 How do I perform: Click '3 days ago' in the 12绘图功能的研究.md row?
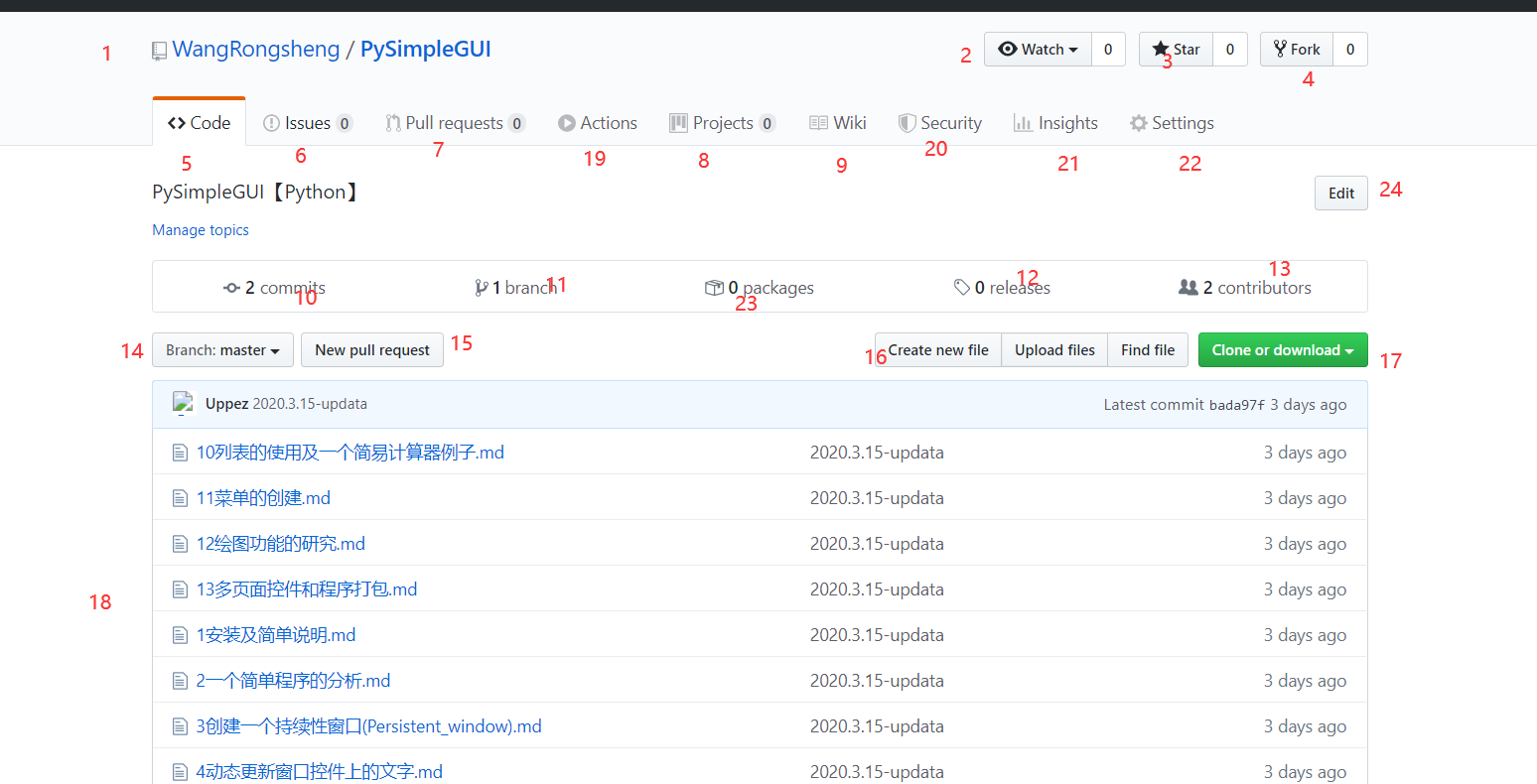coord(1305,544)
